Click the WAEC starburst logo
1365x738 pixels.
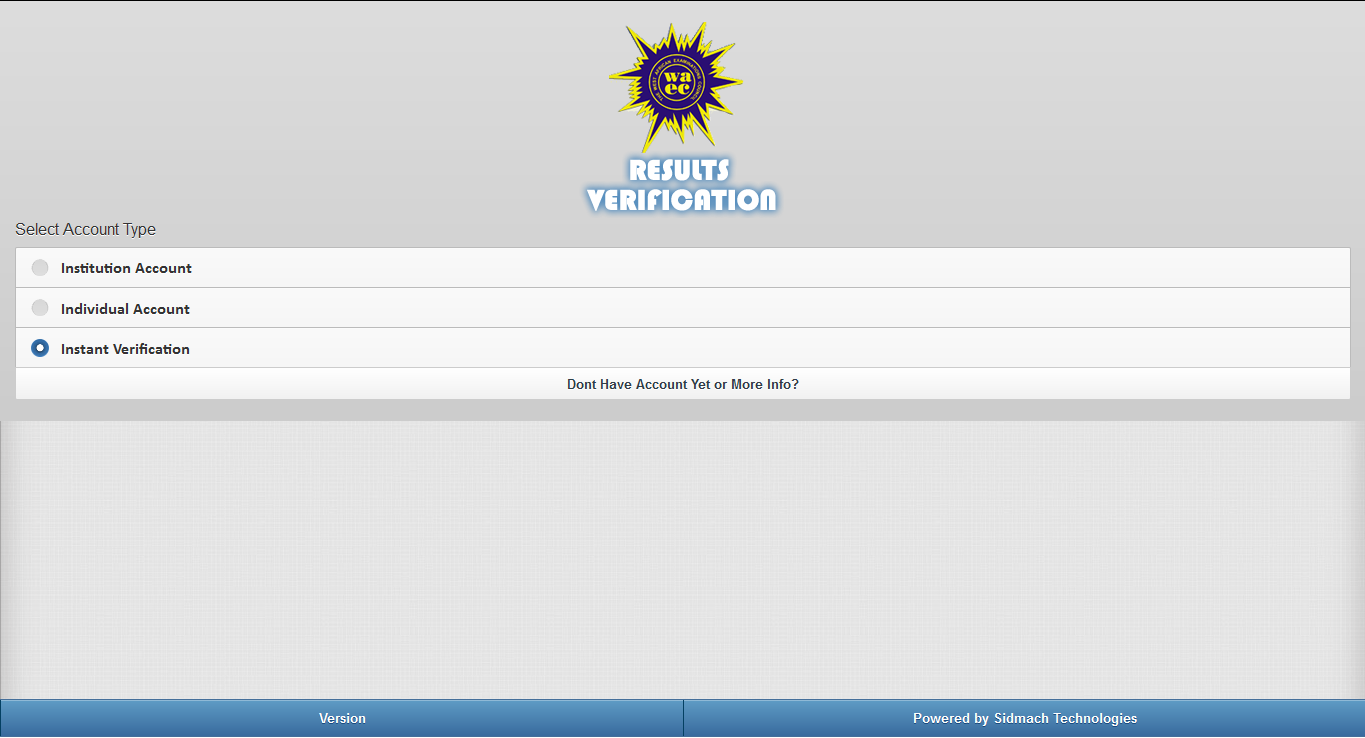(676, 87)
